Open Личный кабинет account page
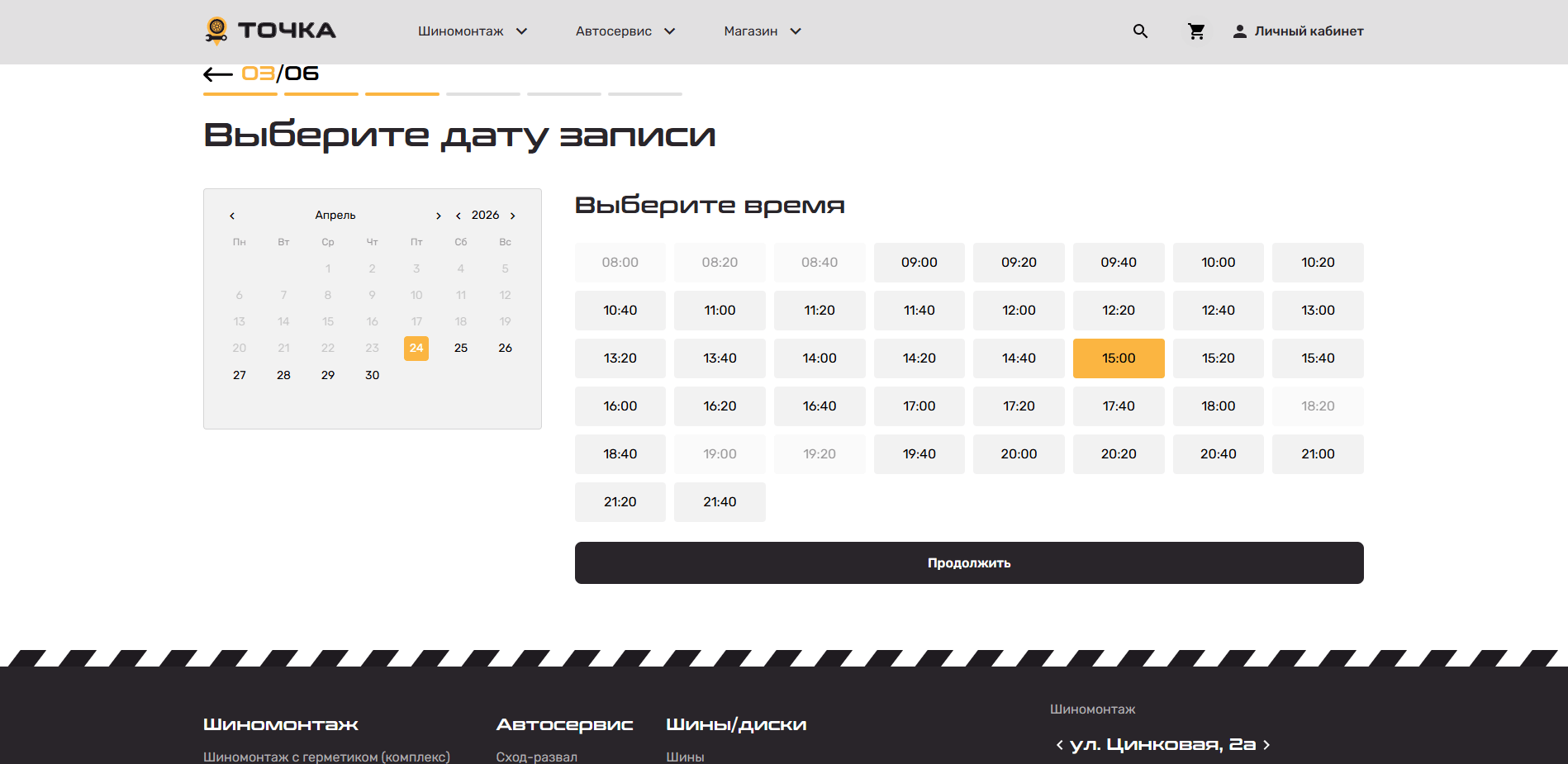The image size is (1568, 764). click(1298, 31)
